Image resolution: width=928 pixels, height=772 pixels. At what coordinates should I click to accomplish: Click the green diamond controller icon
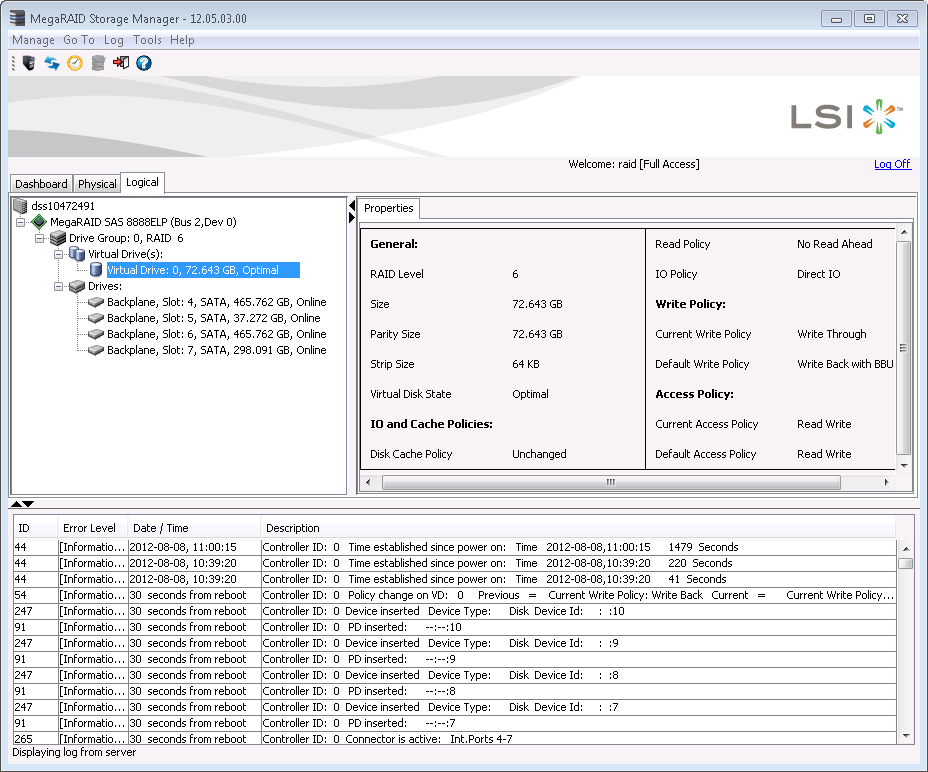(x=39, y=222)
